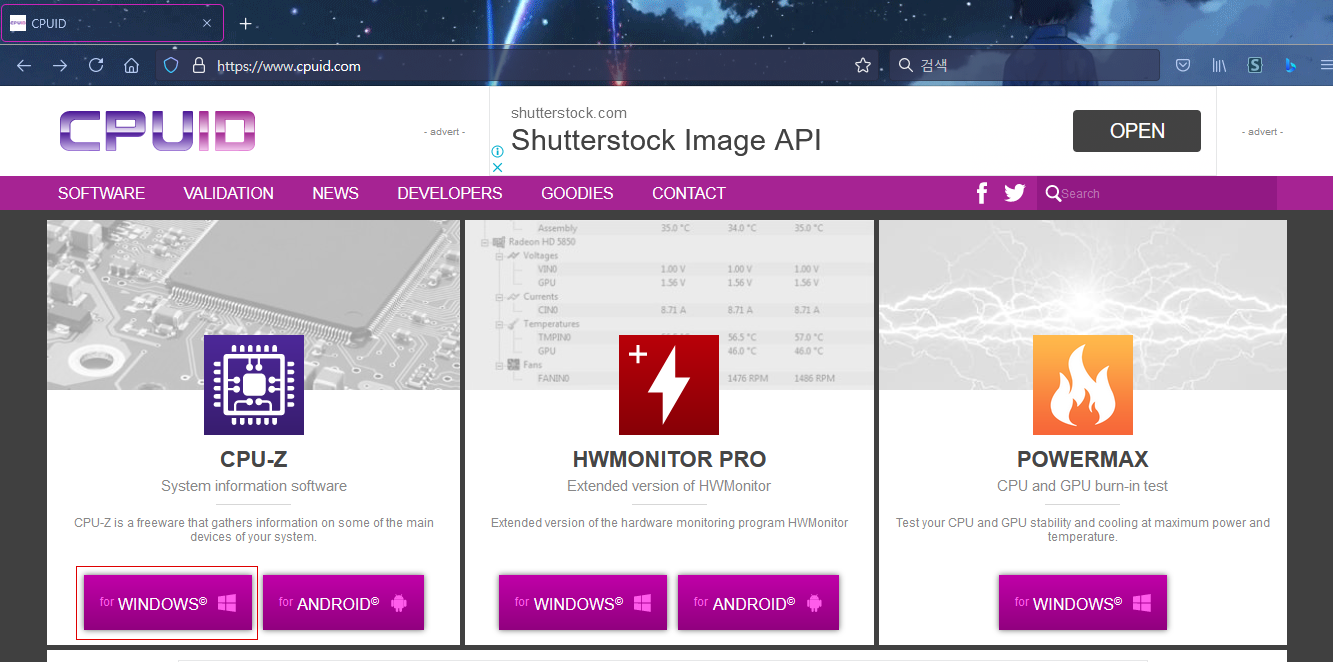Open the CONTACT menu item
1333x662 pixels.
689,193
